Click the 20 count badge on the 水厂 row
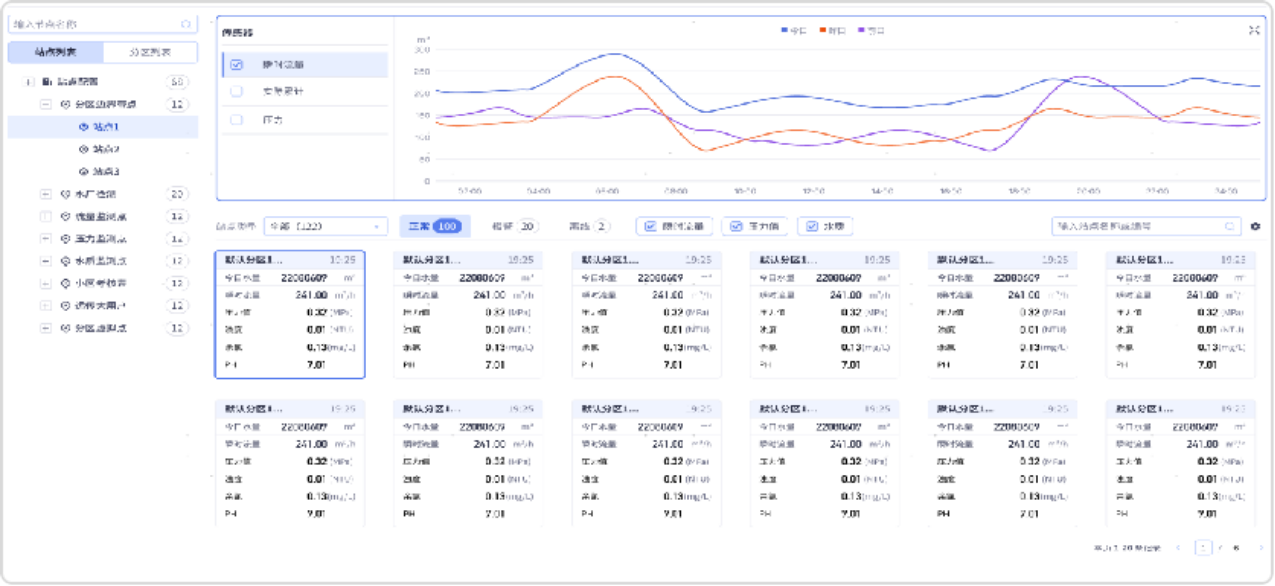 tap(178, 194)
